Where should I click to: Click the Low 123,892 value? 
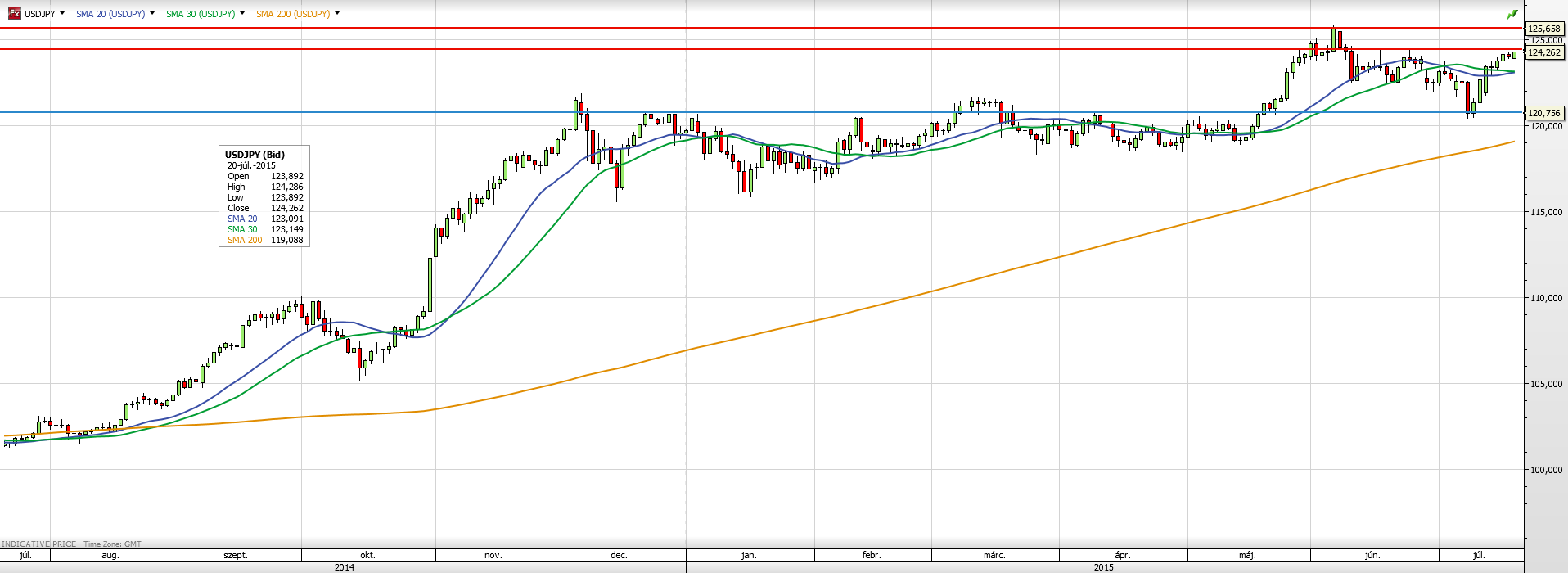287,197
